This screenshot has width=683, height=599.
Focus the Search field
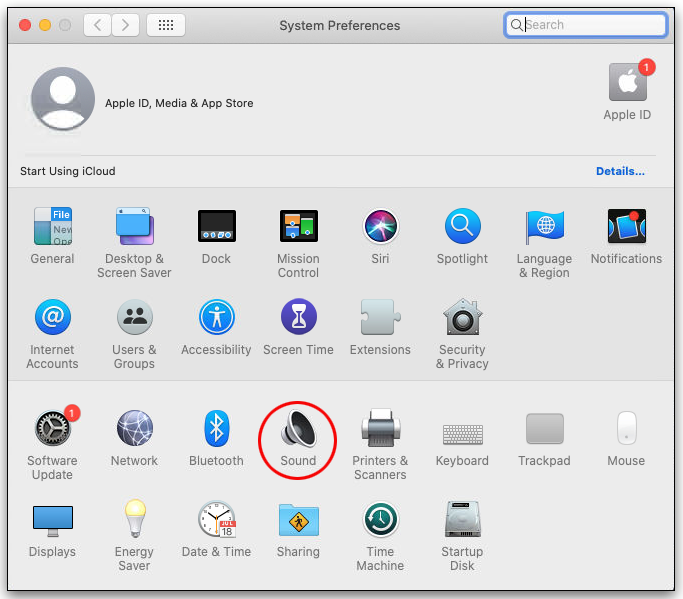(x=586, y=25)
